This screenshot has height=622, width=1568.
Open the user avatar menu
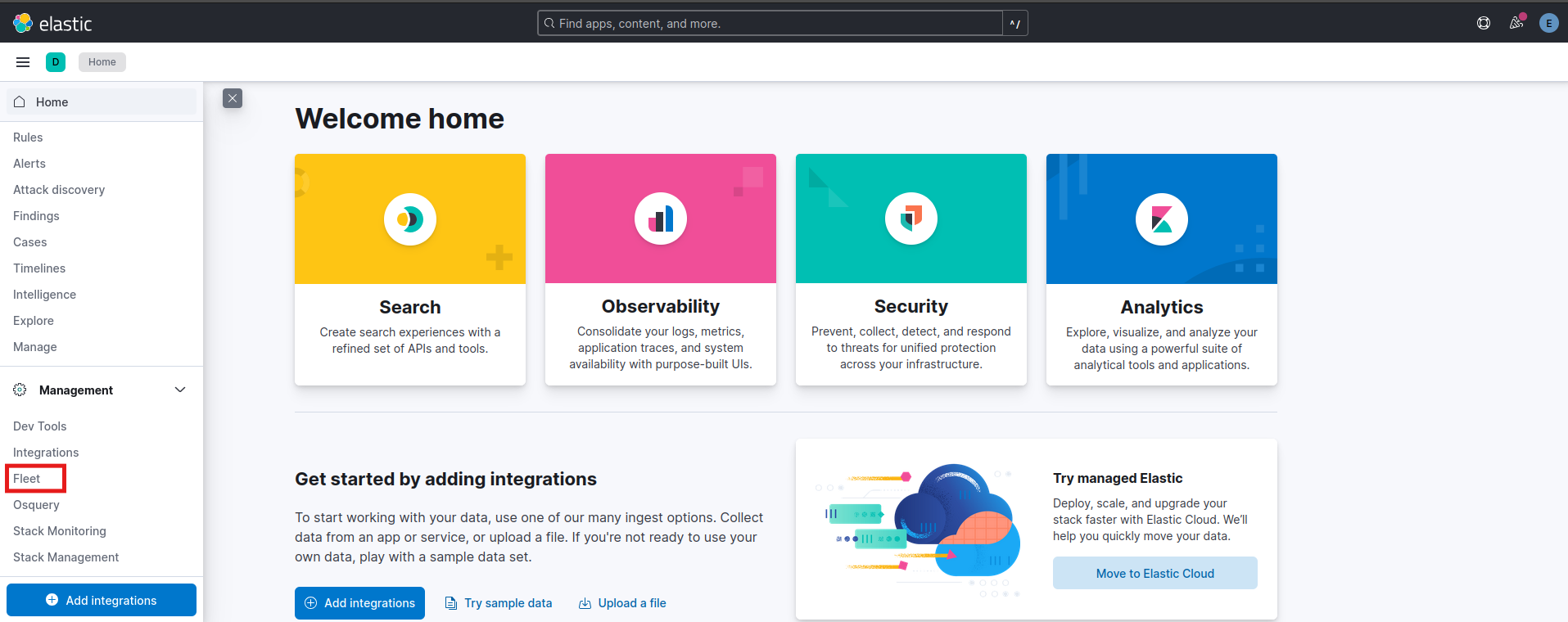[x=1548, y=23]
